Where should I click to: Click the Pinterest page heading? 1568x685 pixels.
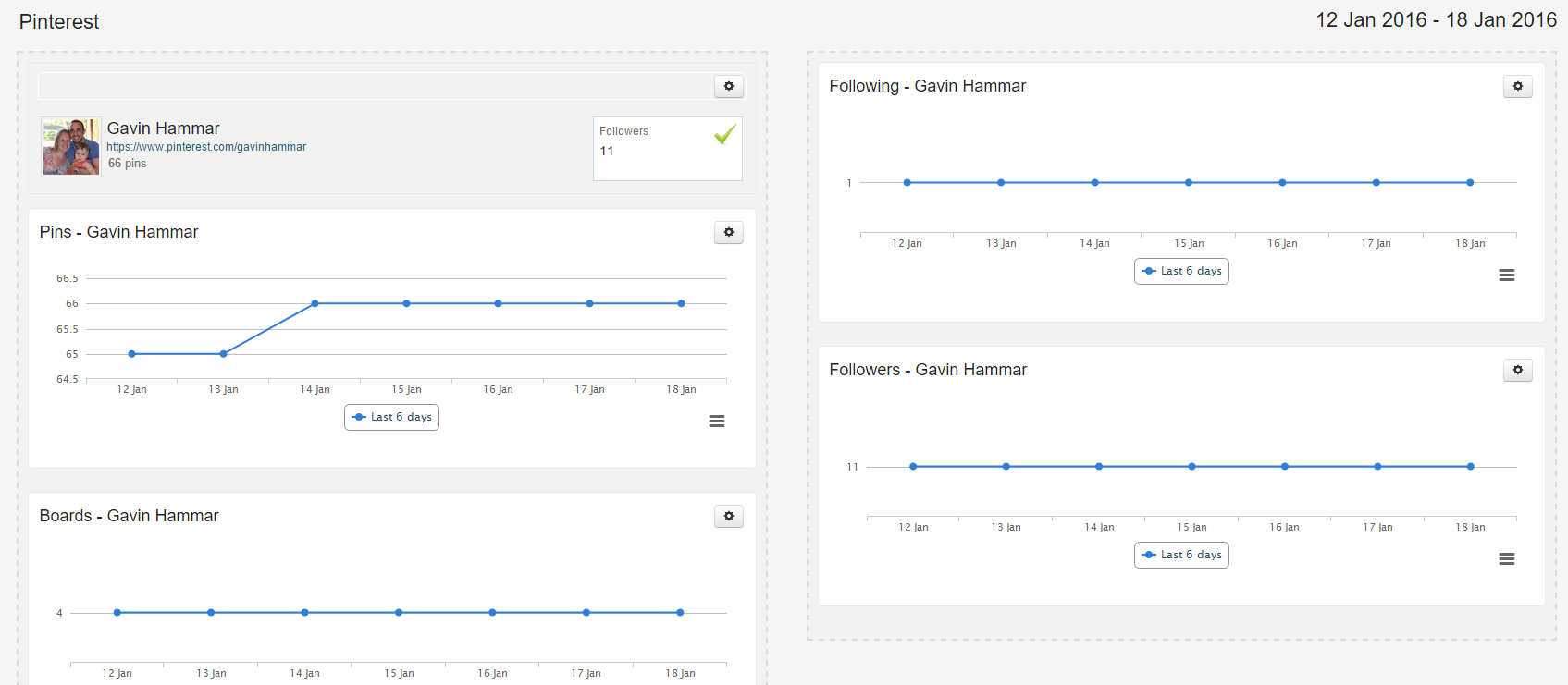[x=59, y=21]
